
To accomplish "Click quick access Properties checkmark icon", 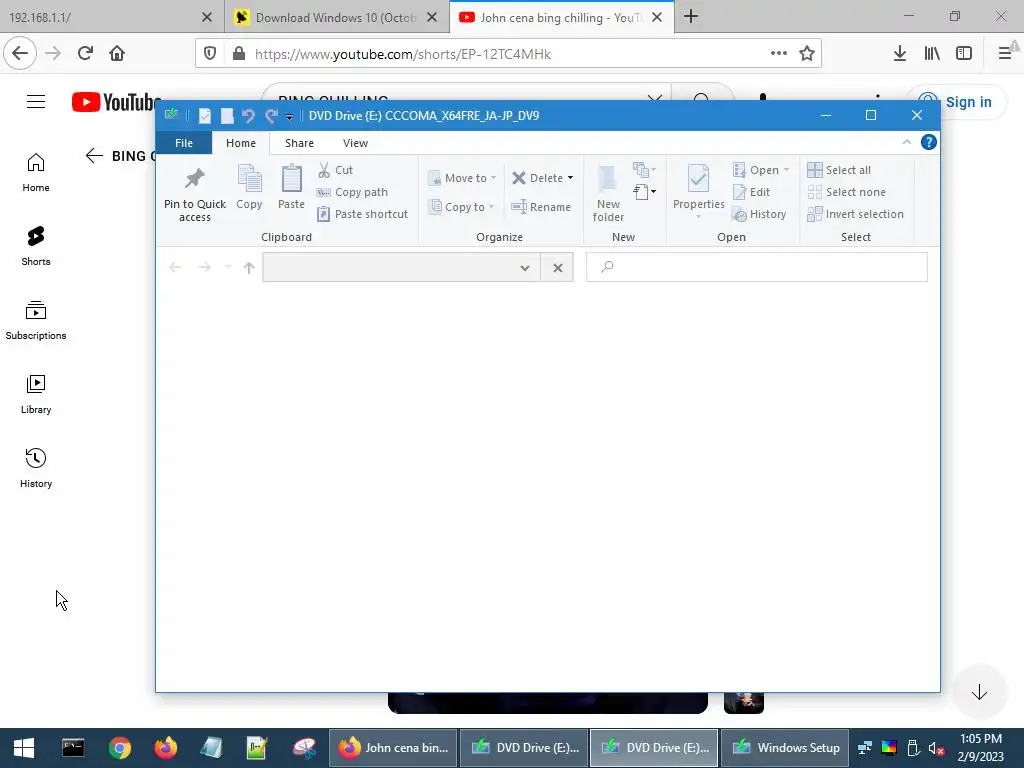I will tap(205, 116).
